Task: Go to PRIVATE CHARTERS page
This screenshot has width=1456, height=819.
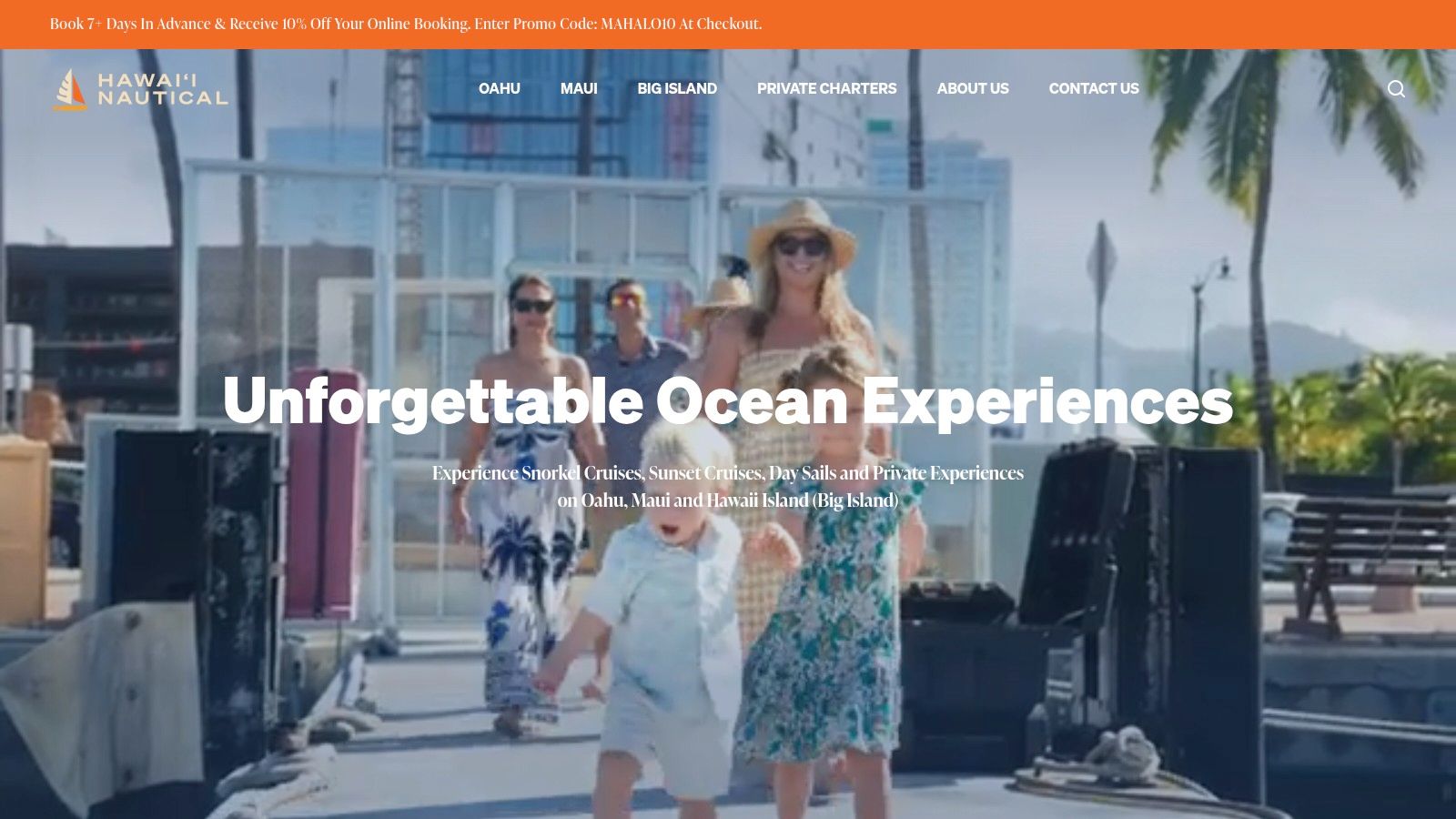Action: pos(826,88)
